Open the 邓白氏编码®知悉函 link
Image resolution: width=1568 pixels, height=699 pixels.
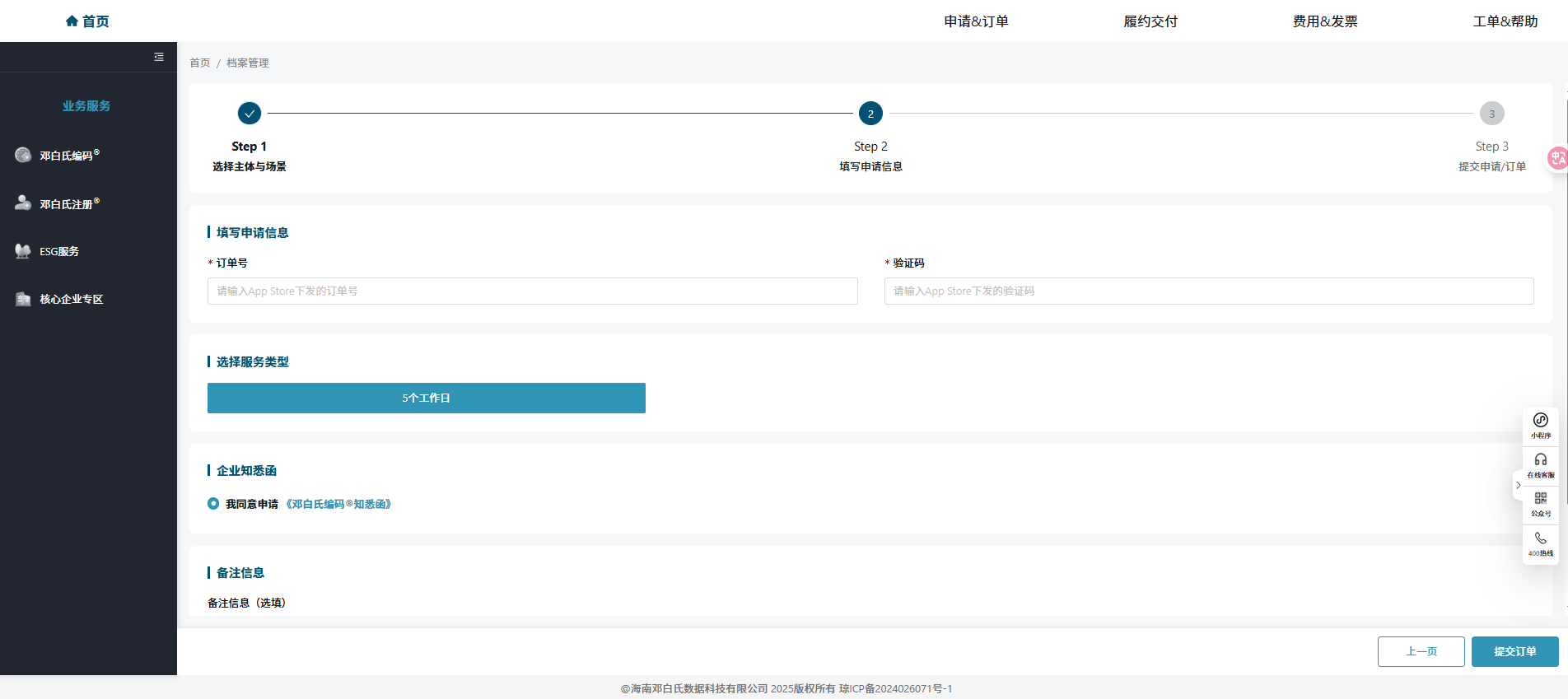point(338,504)
